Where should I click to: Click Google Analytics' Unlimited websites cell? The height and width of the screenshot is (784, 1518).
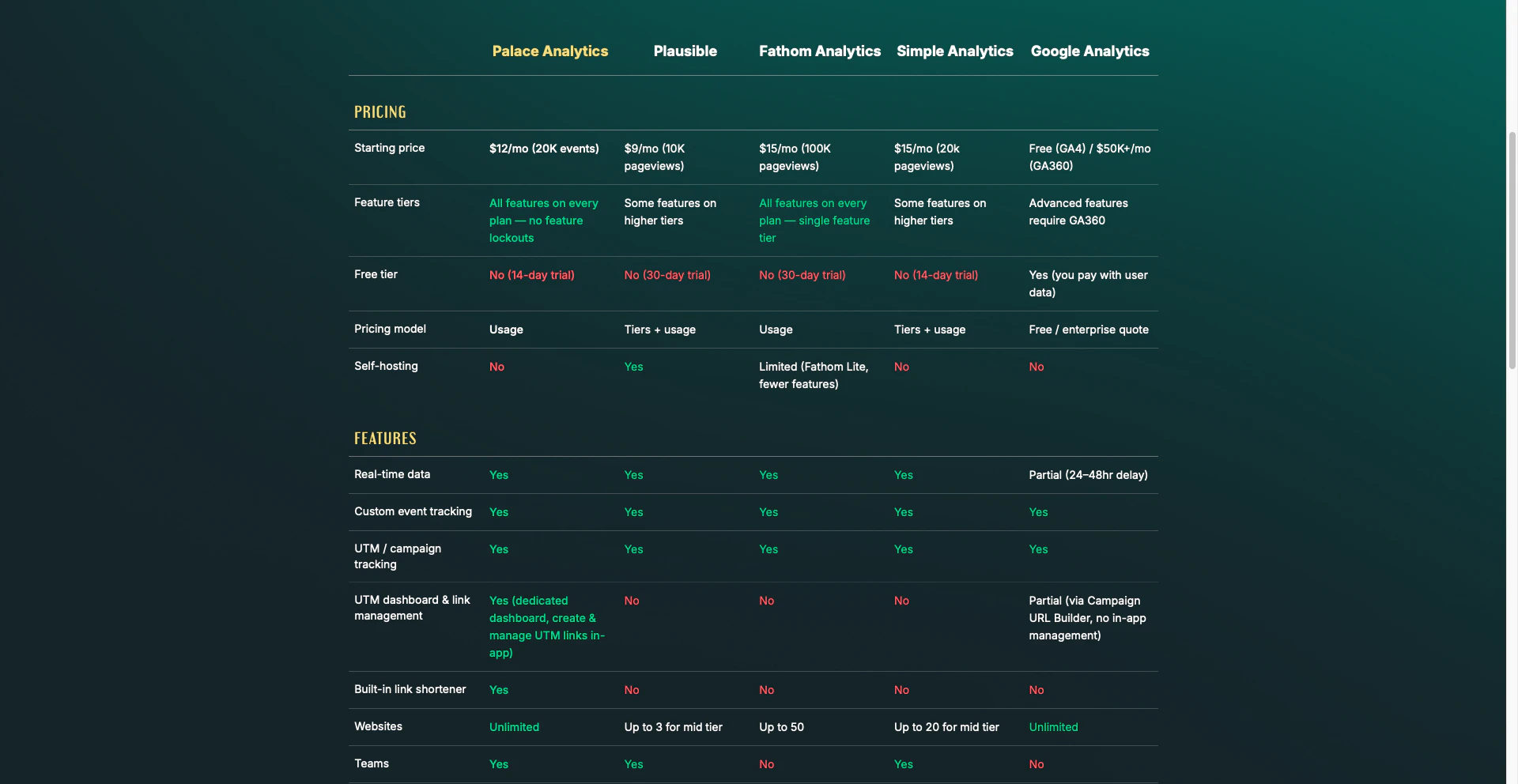(x=1053, y=727)
